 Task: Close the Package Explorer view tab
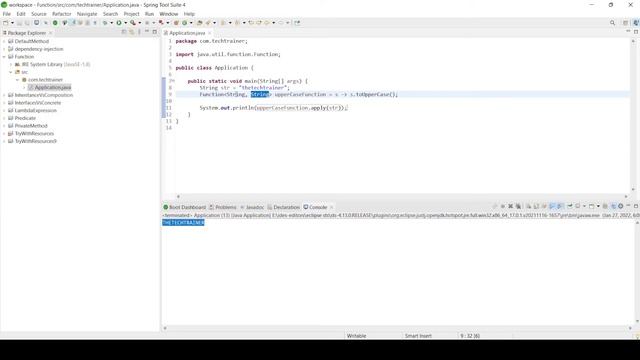(x=51, y=33)
